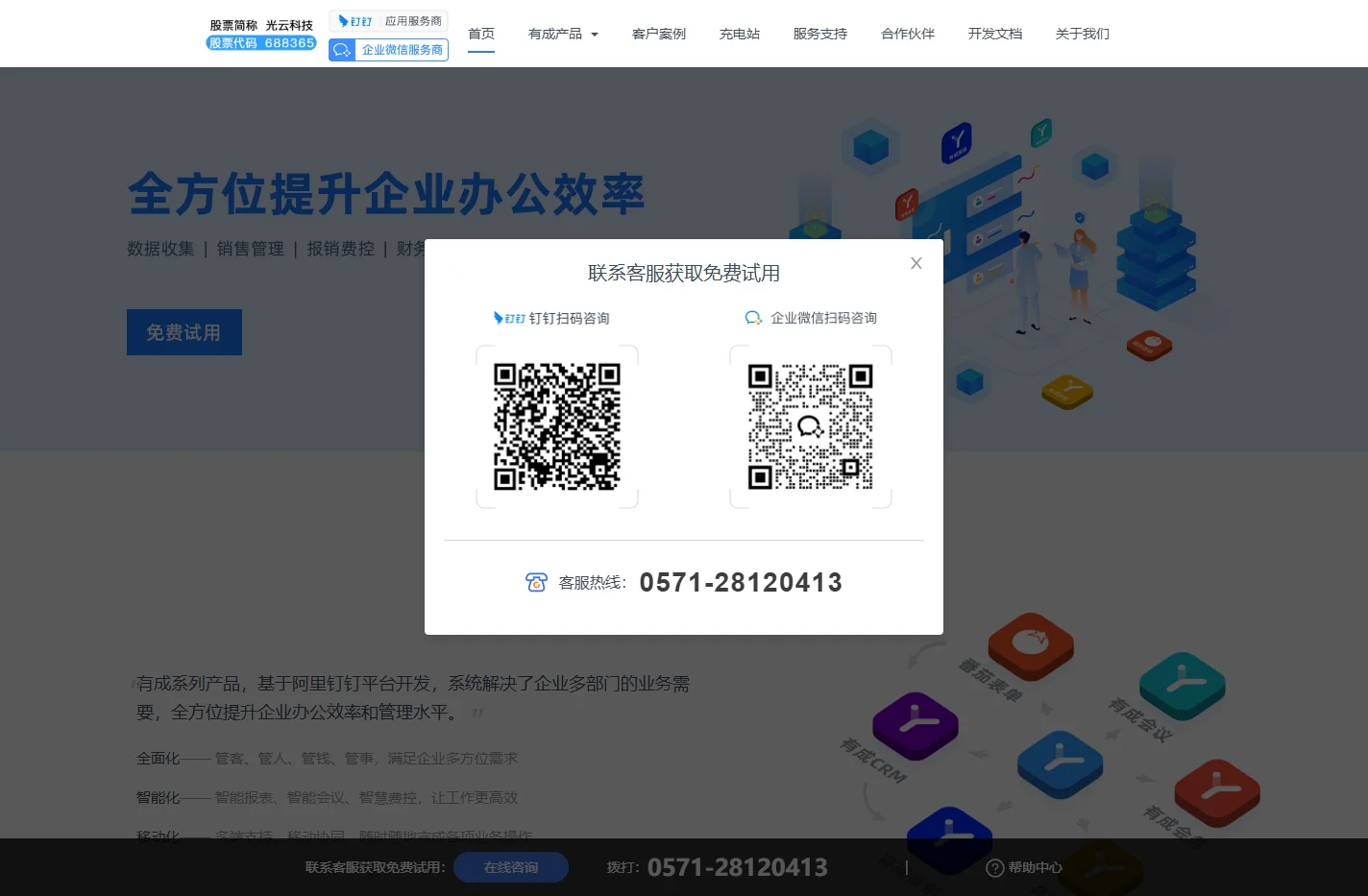1368x896 pixels.
Task: Click the 企业微信扫码咨询 label
Action: click(x=823, y=318)
